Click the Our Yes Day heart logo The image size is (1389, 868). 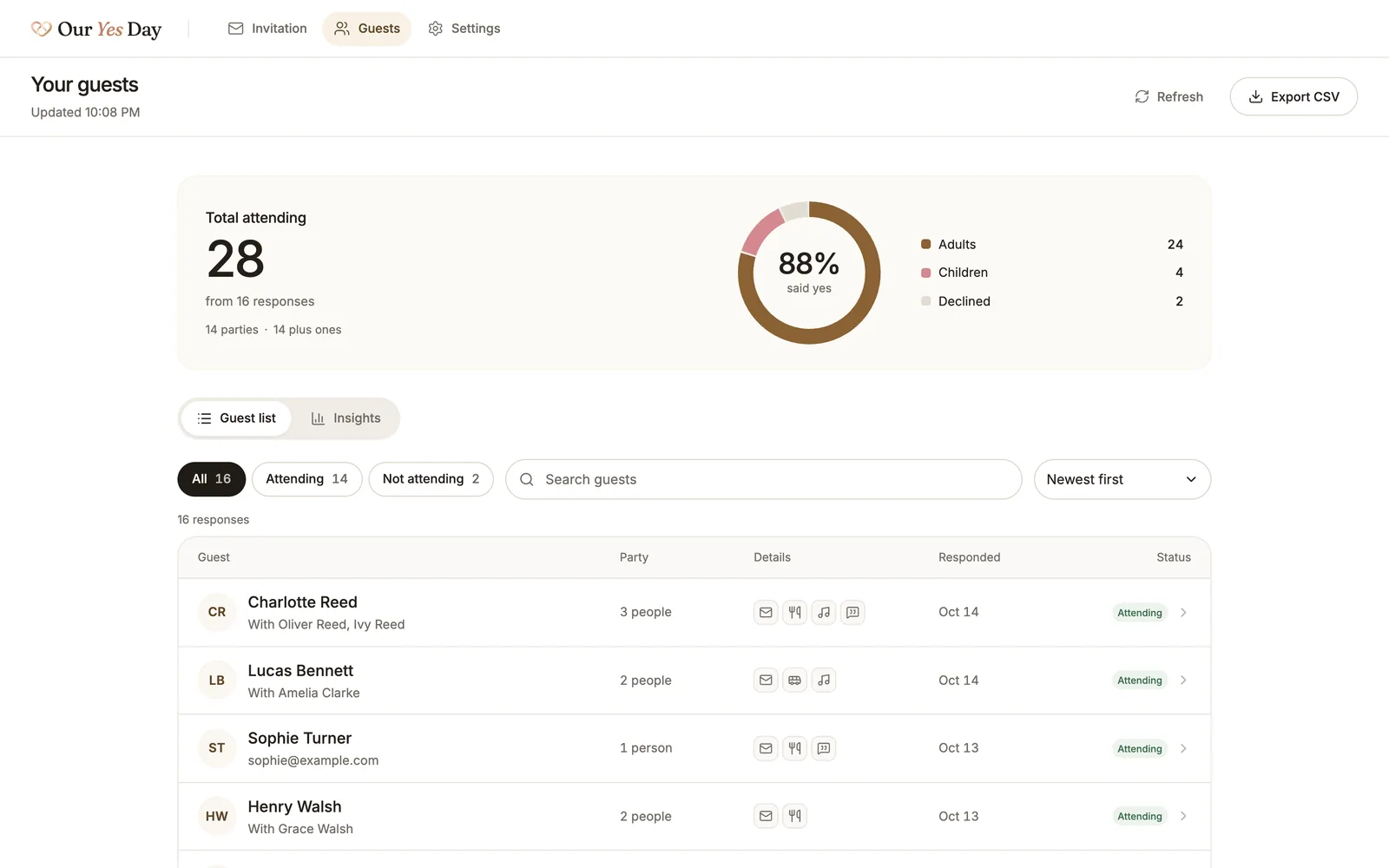pos(41,29)
